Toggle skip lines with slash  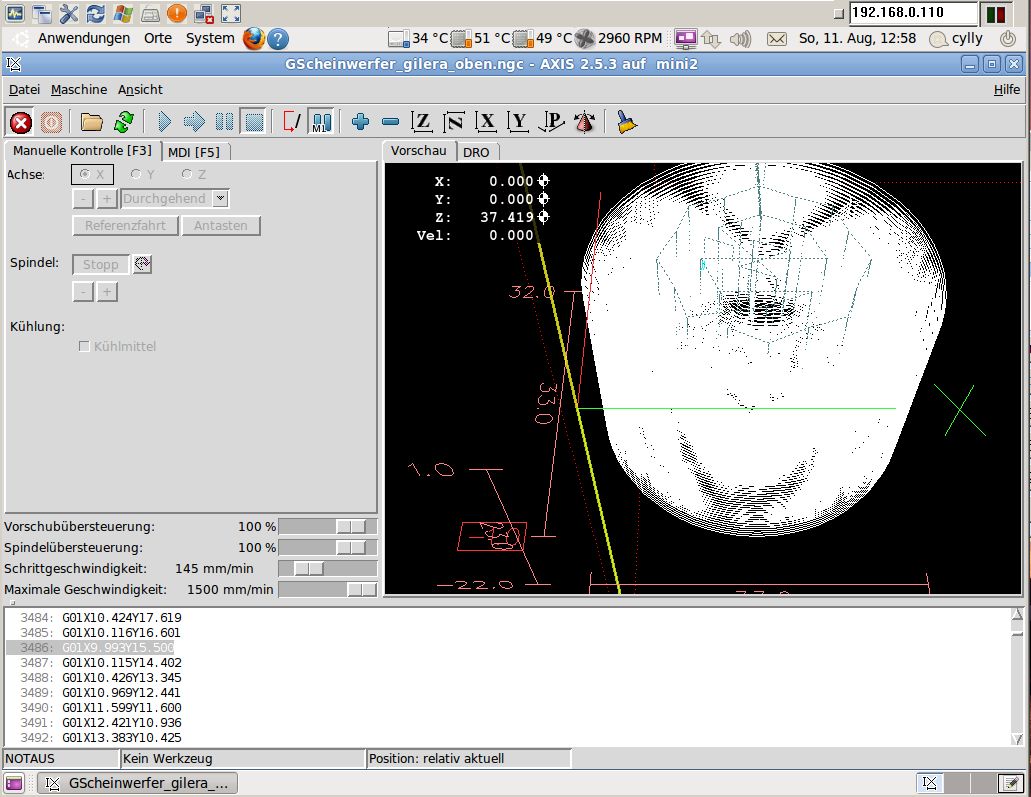(x=291, y=122)
